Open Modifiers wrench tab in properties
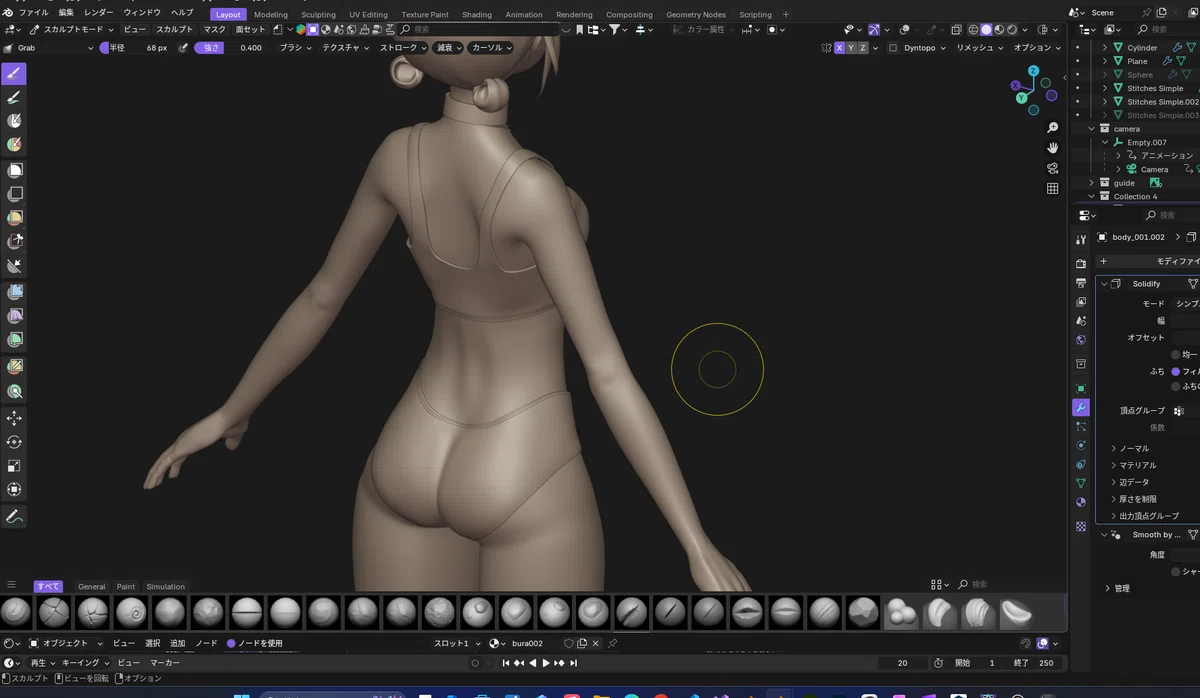Image resolution: width=1200 pixels, height=698 pixels. click(x=1081, y=408)
